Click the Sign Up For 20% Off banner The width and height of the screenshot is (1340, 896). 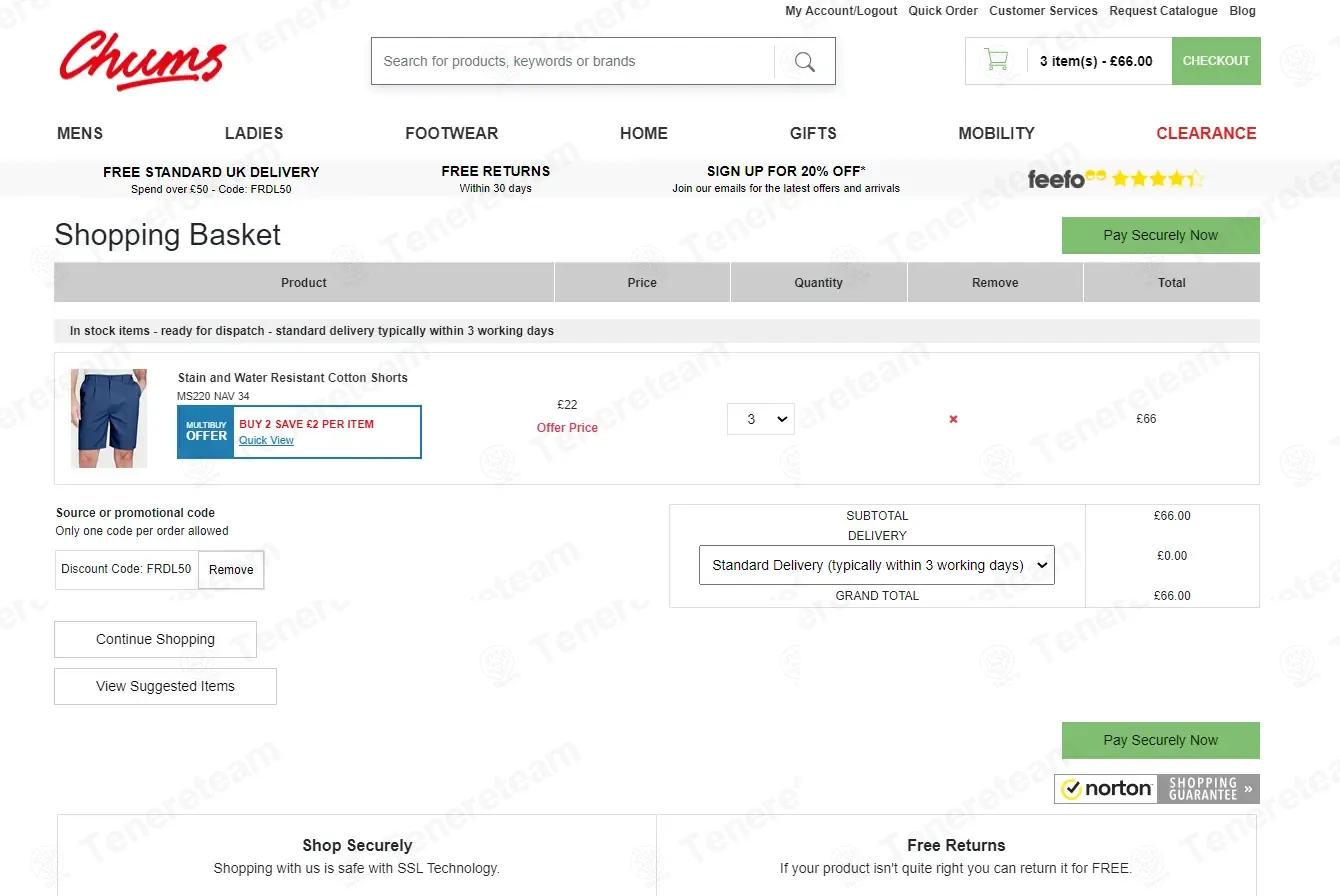[786, 178]
